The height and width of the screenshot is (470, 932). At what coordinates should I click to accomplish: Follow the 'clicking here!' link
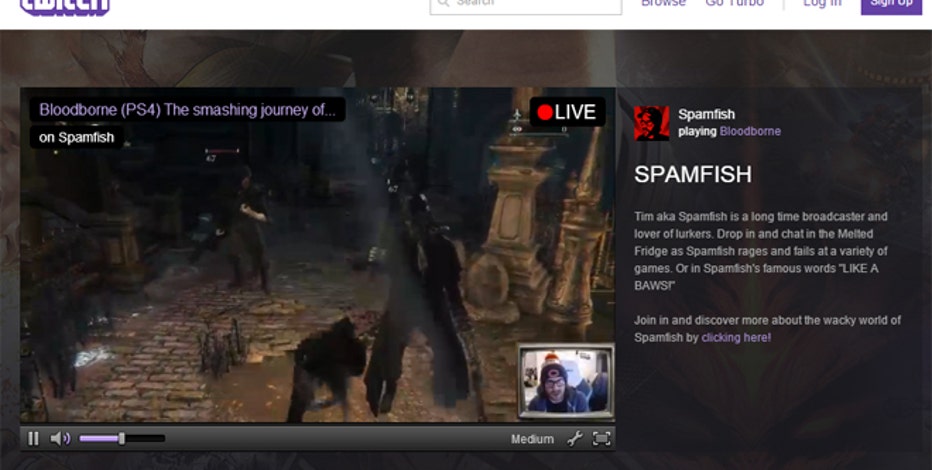(x=736, y=337)
